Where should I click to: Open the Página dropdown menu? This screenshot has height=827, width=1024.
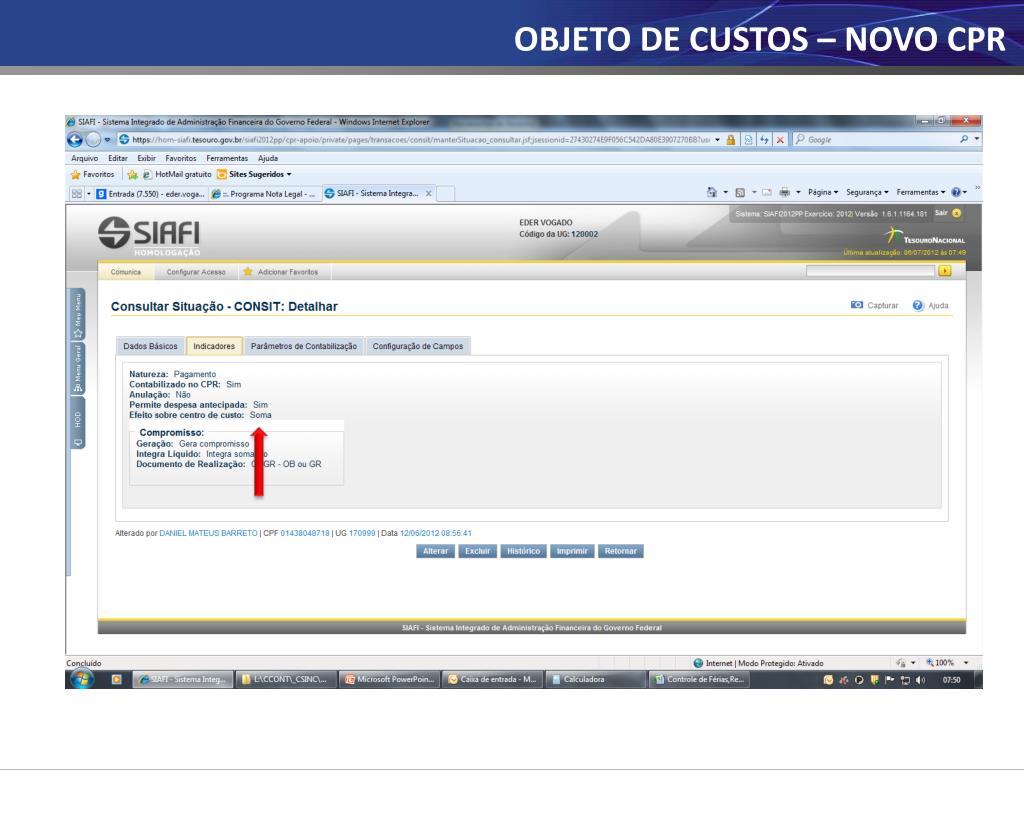pos(823,192)
